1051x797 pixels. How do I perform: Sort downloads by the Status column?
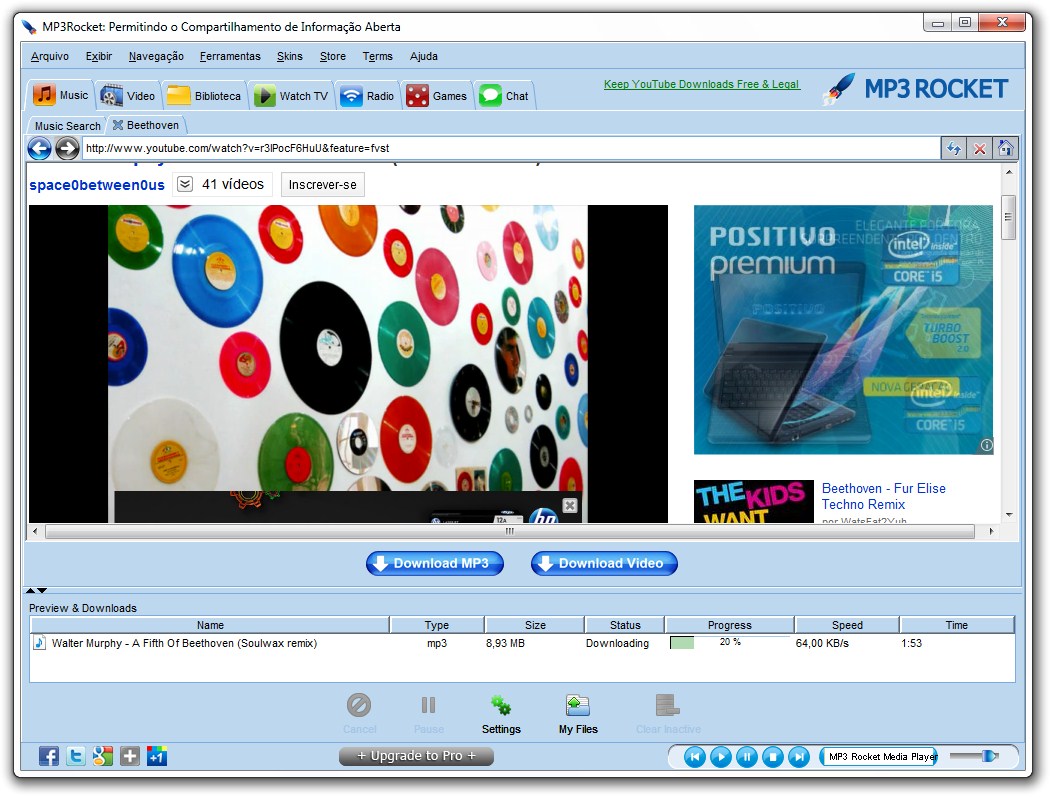[625, 625]
